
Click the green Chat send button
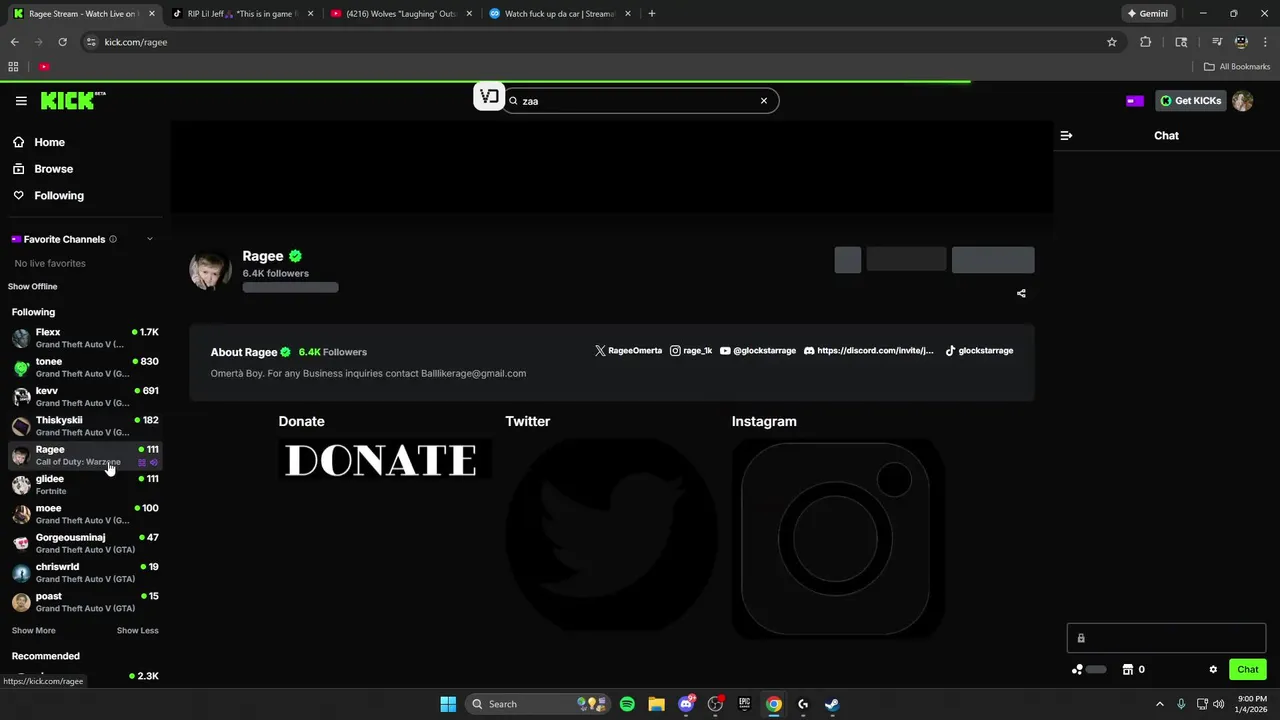[x=1248, y=670]
